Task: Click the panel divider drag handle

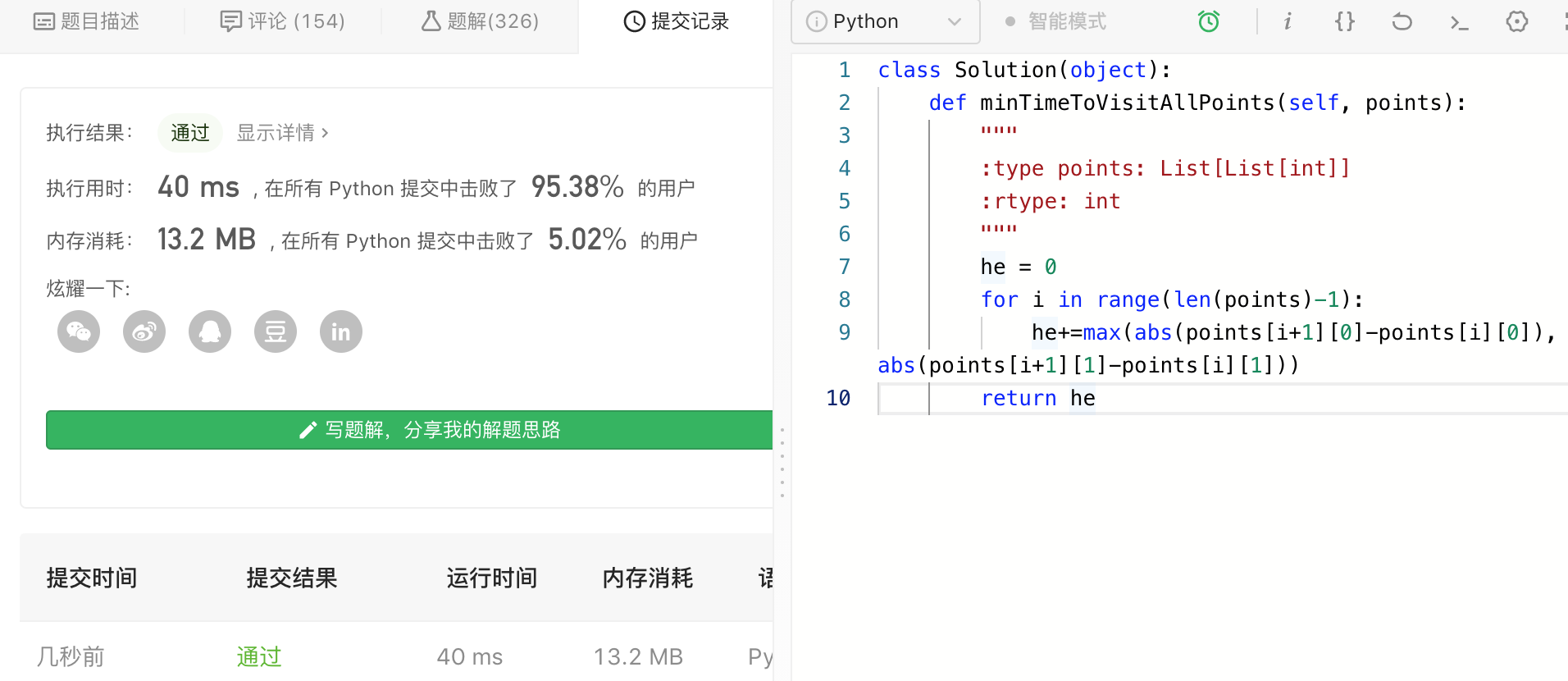Action: point(782,463)
